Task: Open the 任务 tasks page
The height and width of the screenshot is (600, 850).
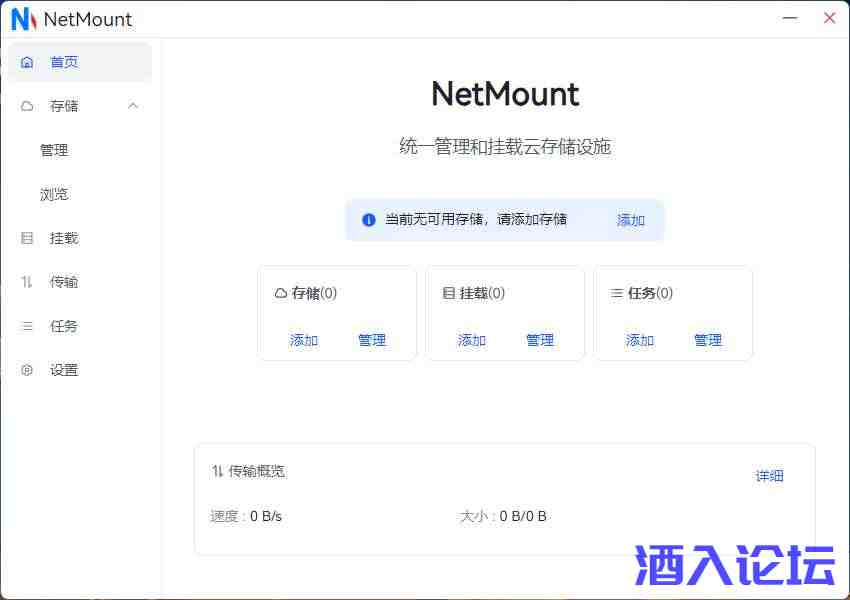Action: [x=80, y=326]
